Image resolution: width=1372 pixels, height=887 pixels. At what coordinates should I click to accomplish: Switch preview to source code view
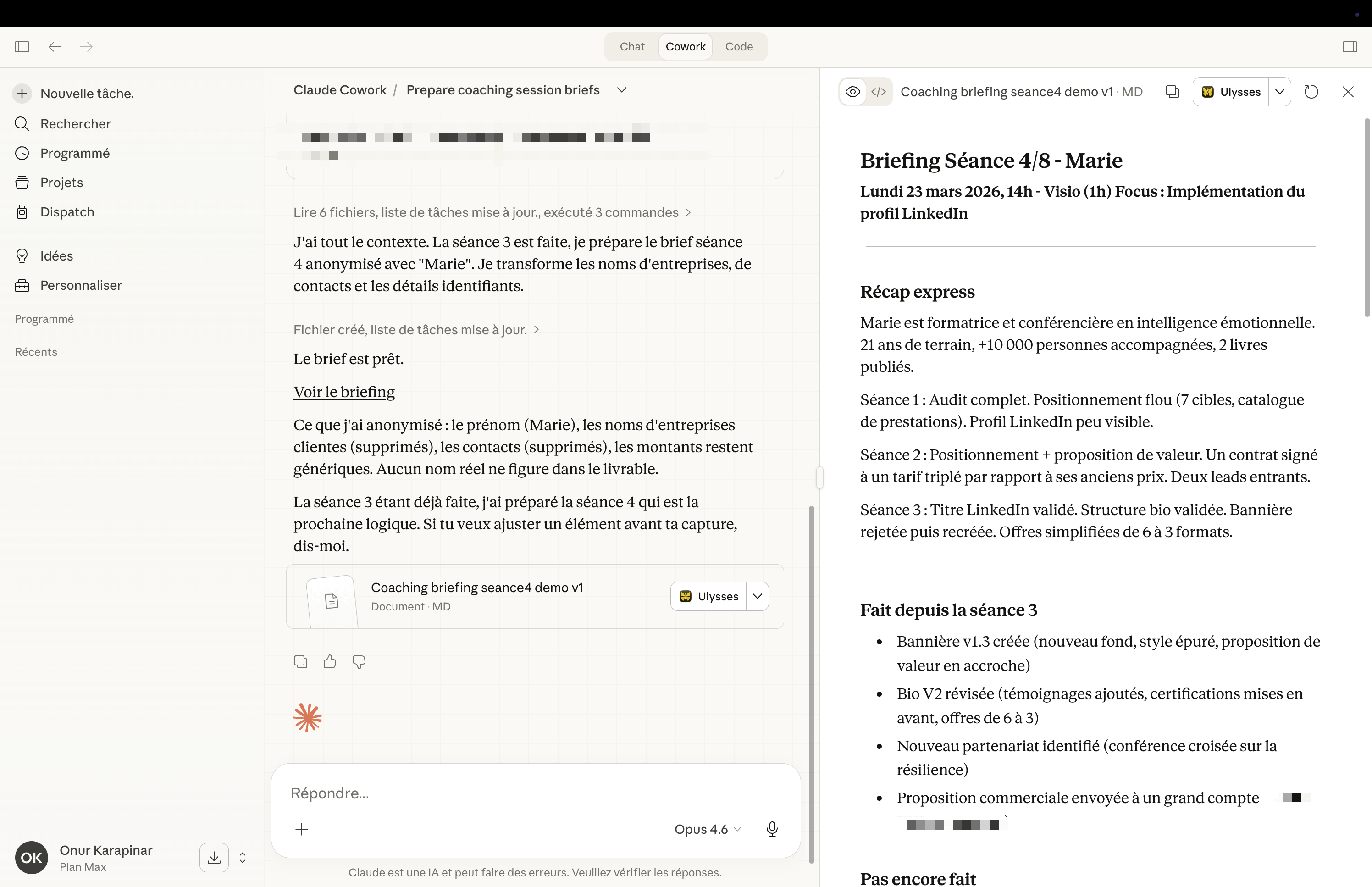click(879, 92)
